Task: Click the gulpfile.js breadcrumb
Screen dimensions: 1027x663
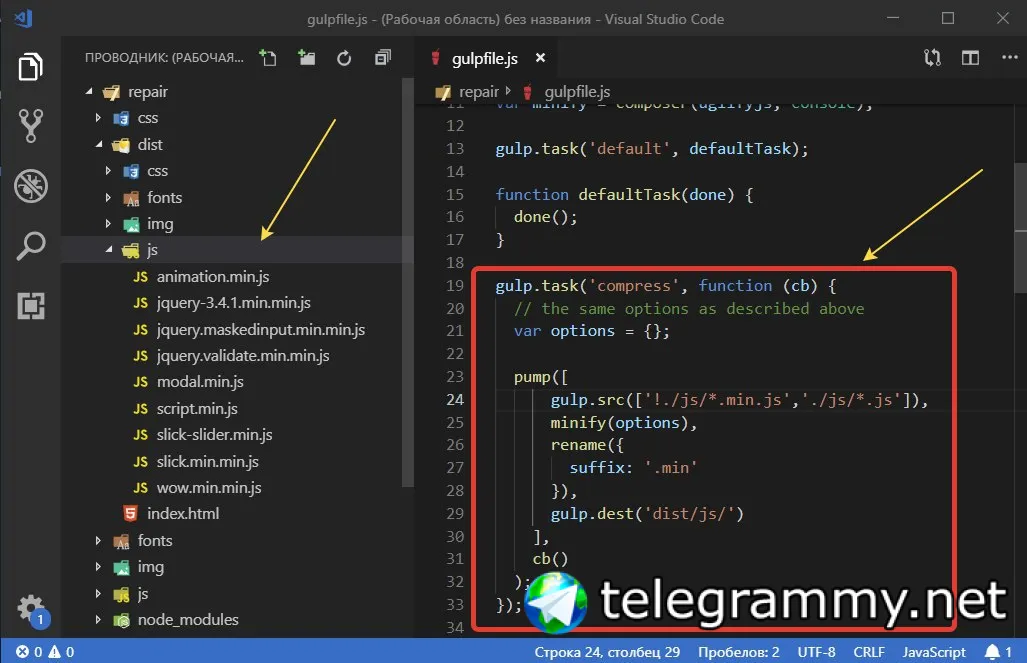Action: pyautogui.click(x=577, y=92)
